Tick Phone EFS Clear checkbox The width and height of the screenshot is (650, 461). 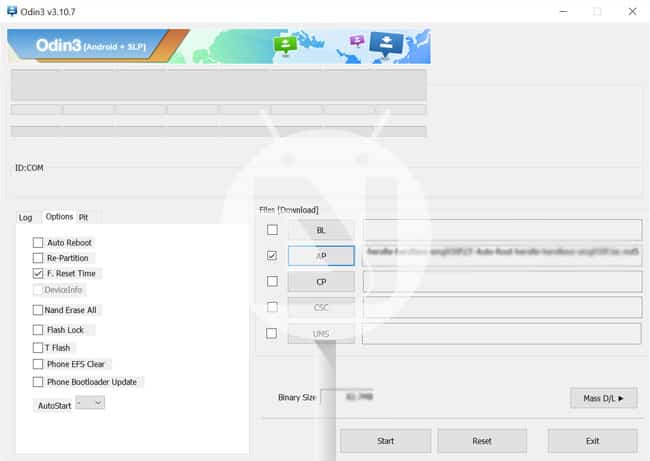(x=38, y=364)
